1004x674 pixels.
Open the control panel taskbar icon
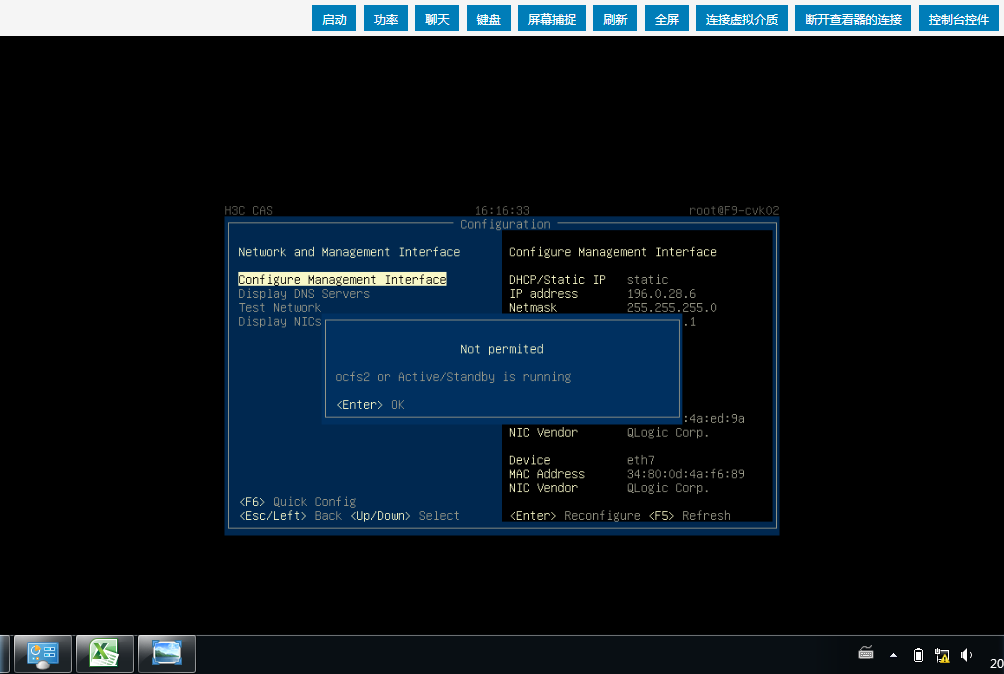(x=43, y=654)
